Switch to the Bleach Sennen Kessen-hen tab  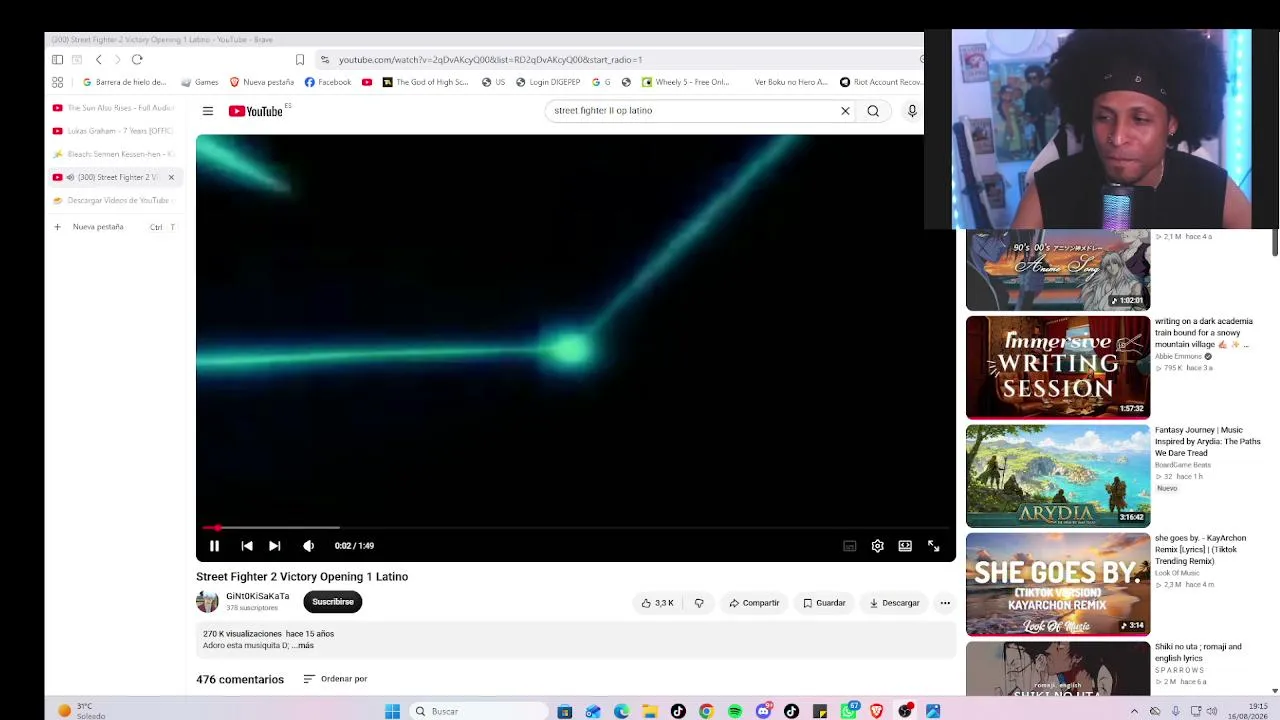point(114,154)
